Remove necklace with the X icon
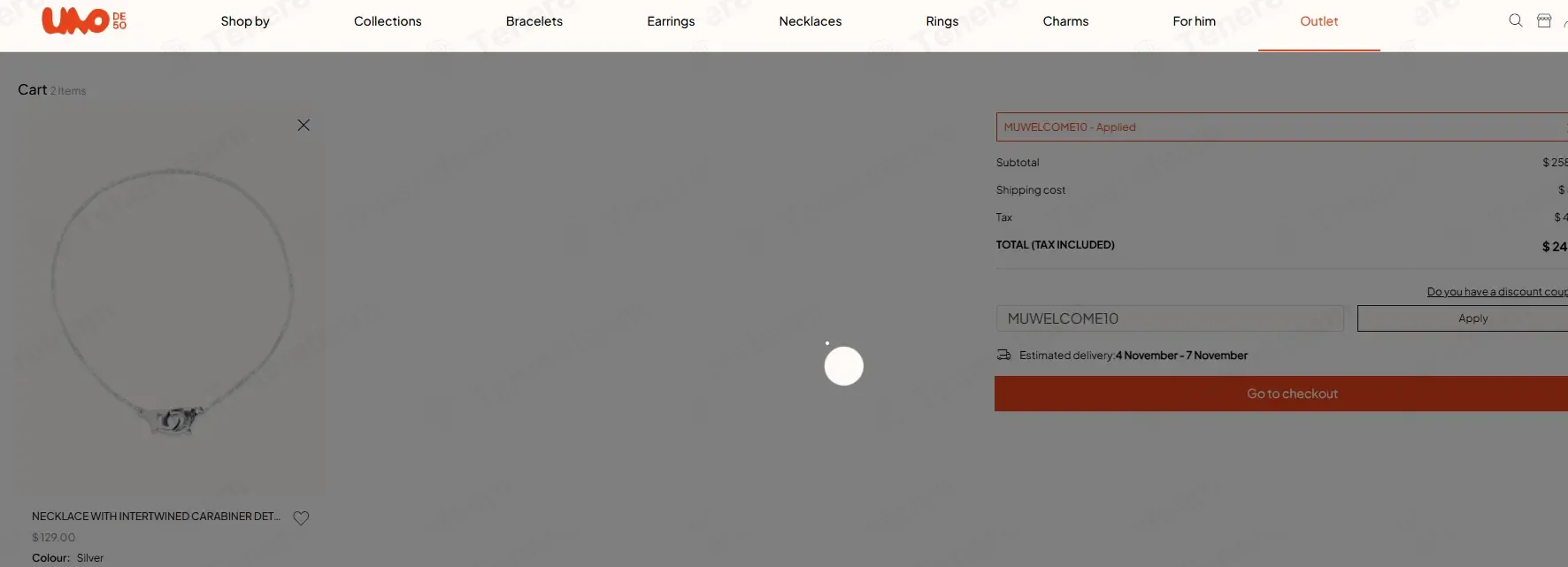This screenshot has height=567, width=1568. (304, 126)
